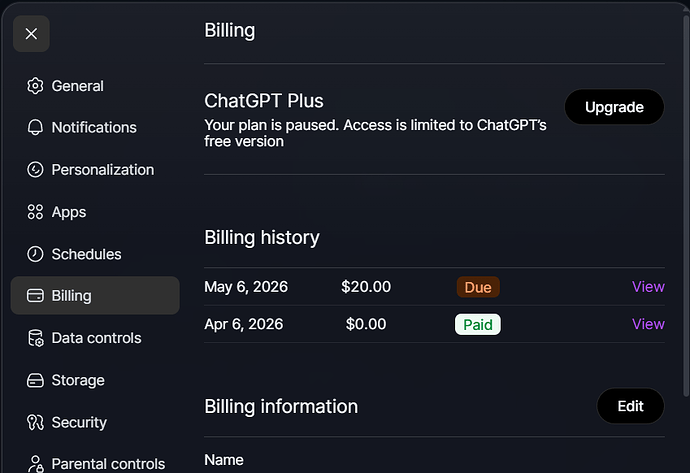Select the Security section label
This screenshot has width=690, height=473.
click(79, 422)
